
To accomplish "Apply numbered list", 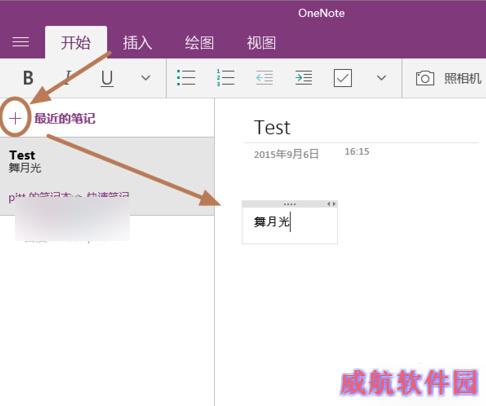I will coord(226,78).
